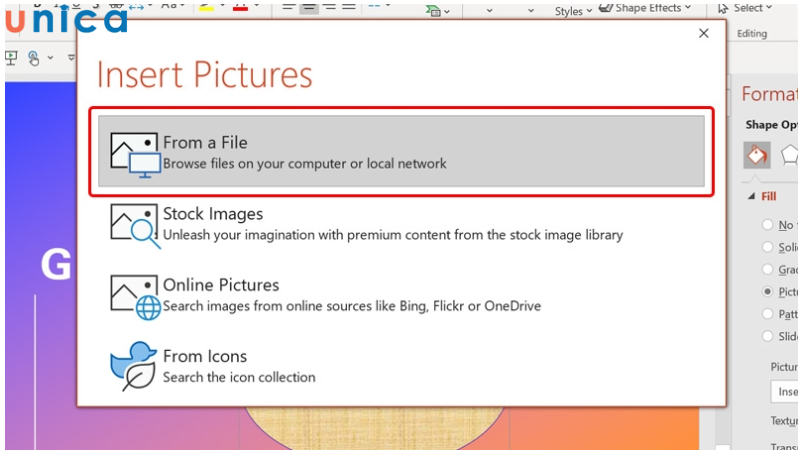Viewport: 800px width, 450px height.
Task: Open the Fill & Line paint bucket tab
Action: pos(757,155)
